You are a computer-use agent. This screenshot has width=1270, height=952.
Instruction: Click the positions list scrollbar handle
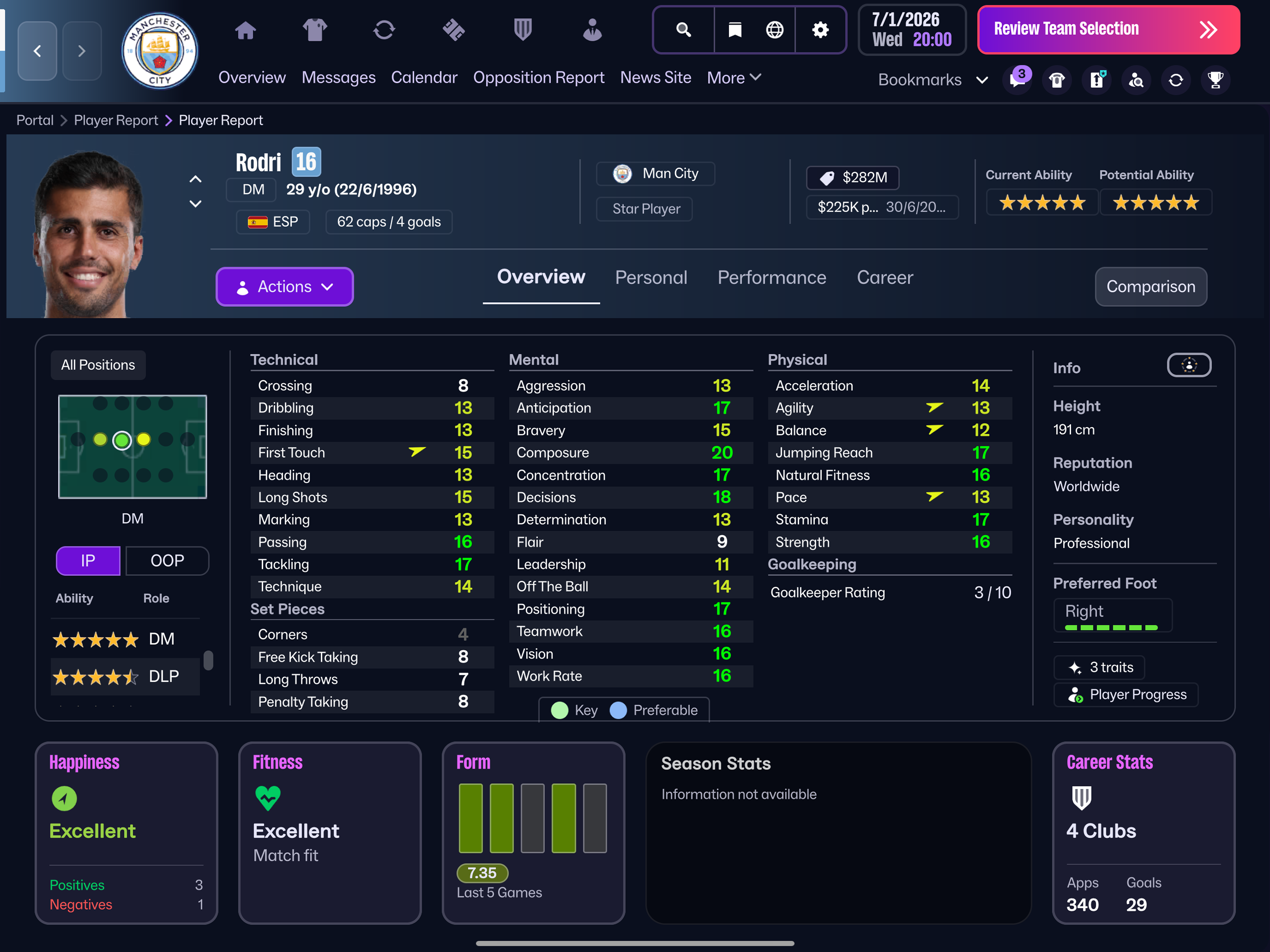click(x=208, y=661)
